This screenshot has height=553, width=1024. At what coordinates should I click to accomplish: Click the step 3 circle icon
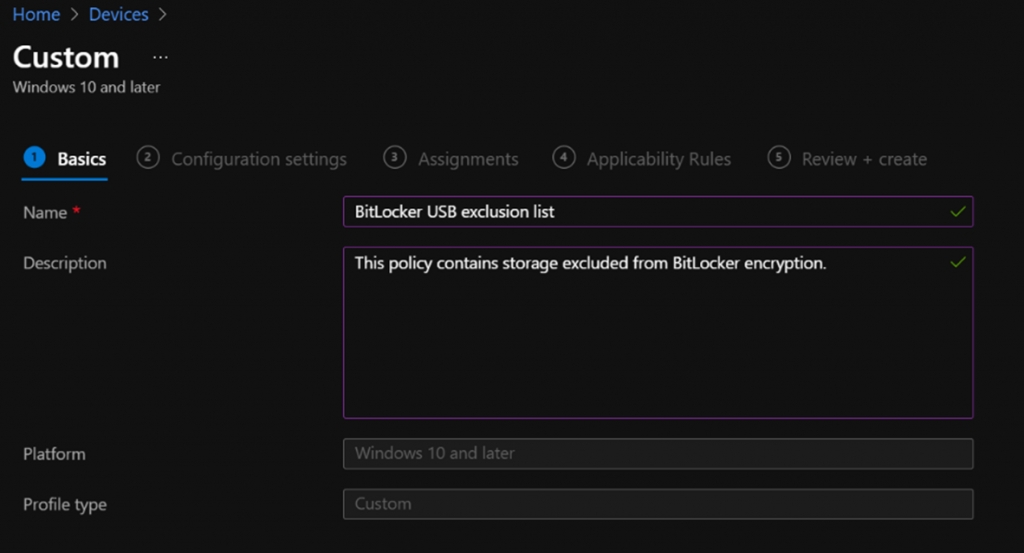coord(395,158)
